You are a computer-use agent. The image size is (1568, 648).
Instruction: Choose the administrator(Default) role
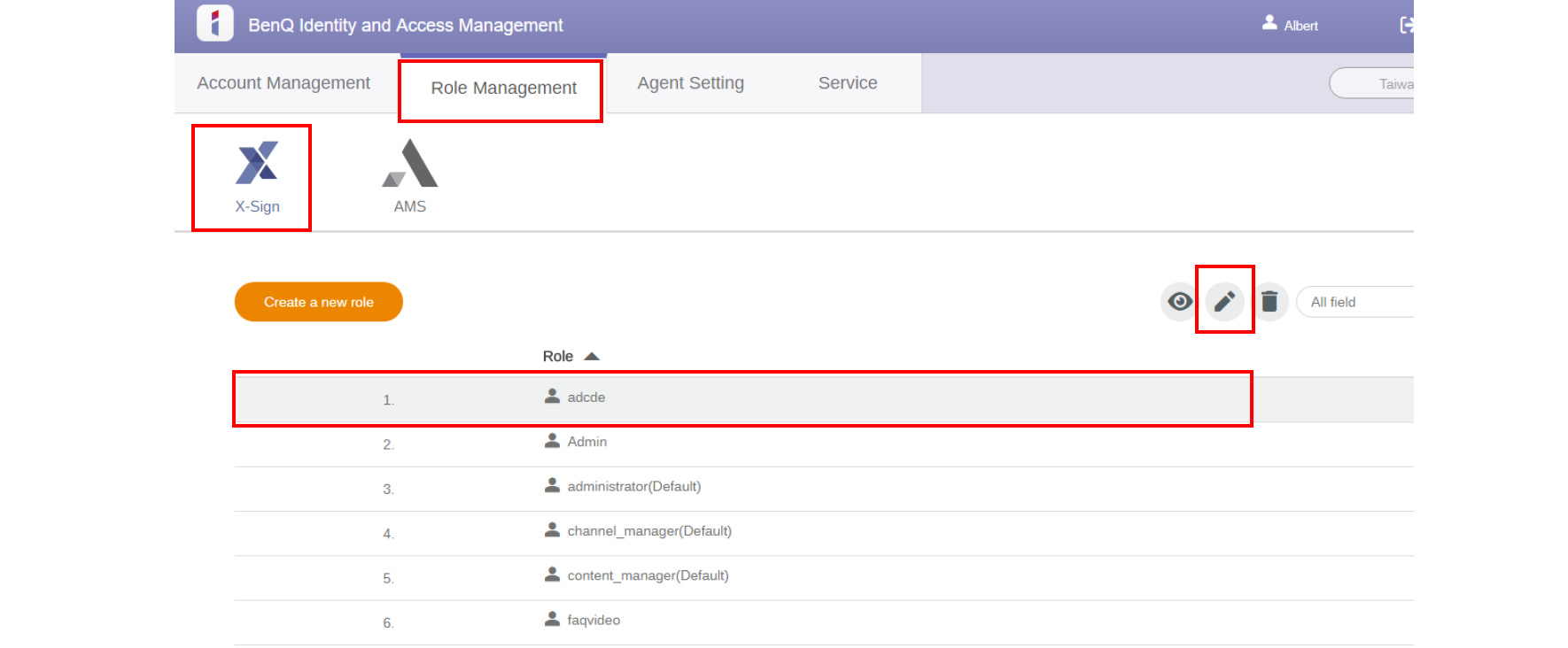(633, 487)
